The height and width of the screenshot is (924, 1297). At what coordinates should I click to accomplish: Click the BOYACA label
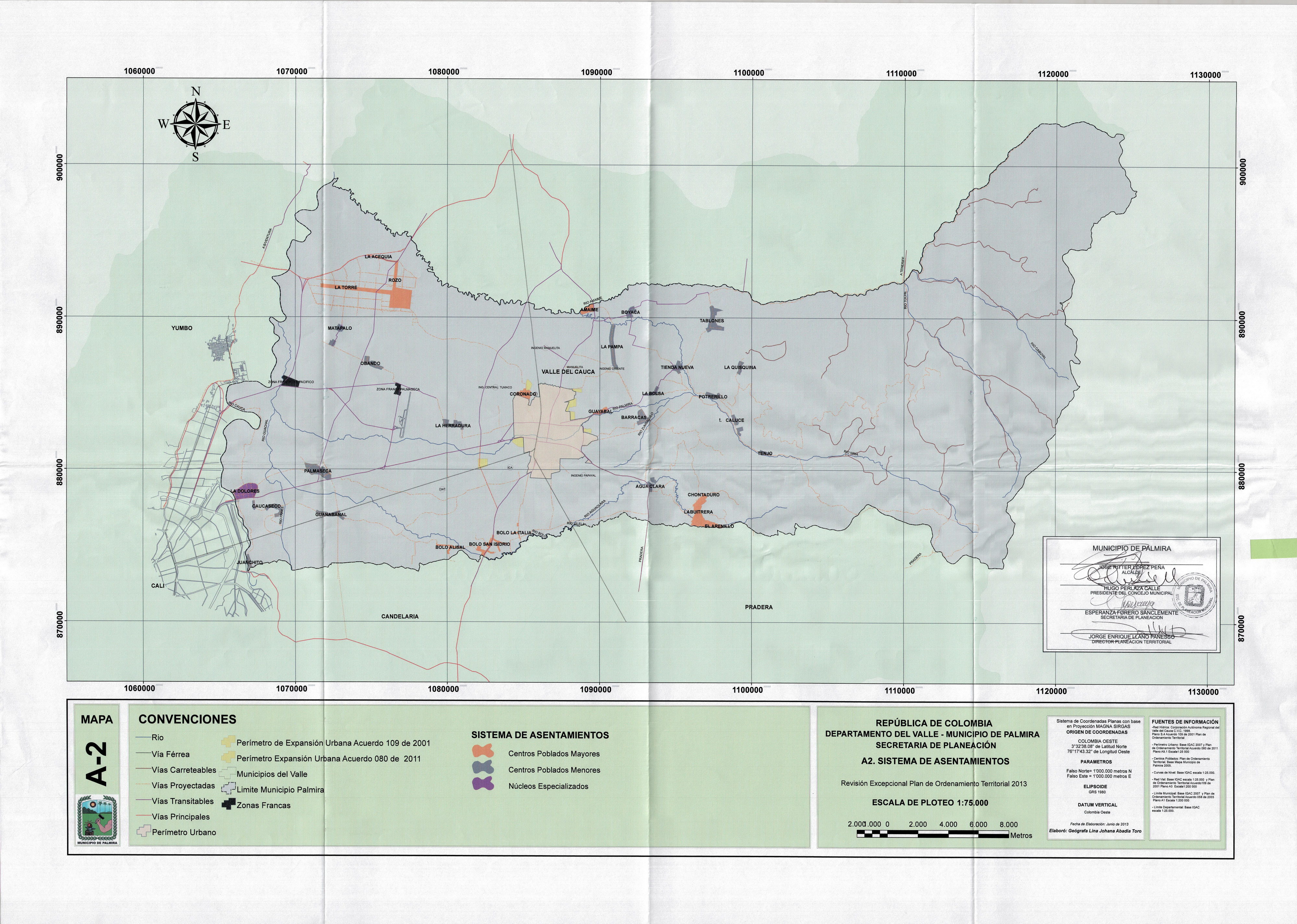tap(631, 312)
